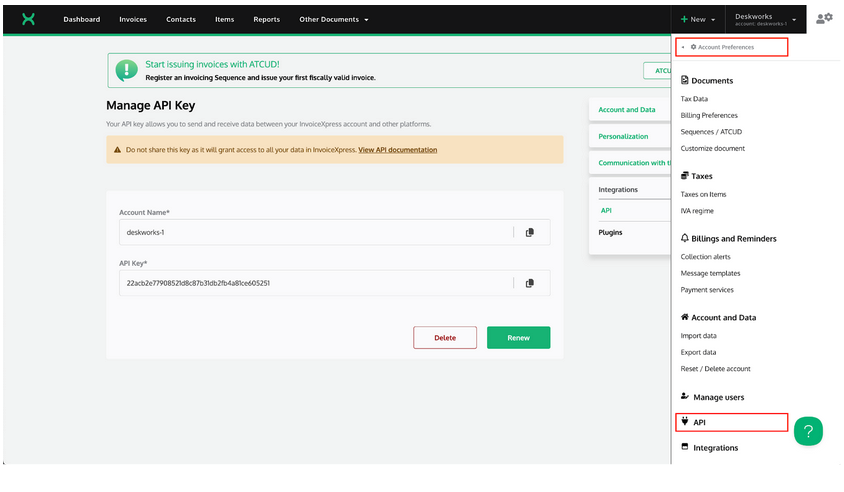Select the Integrations section tab
Viewport: 844px width, 492px height.
(618, 189)
